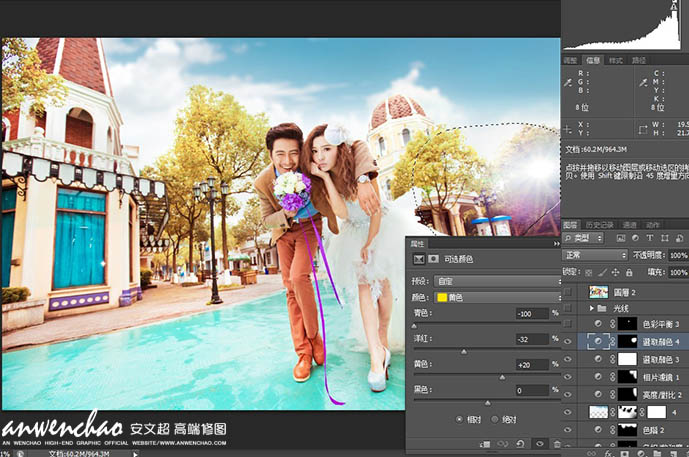Image resolution: width=689 pixels, height=457 pixels.
Task: Show the 色彩平衡 3 layer
Action: [568, 324]
